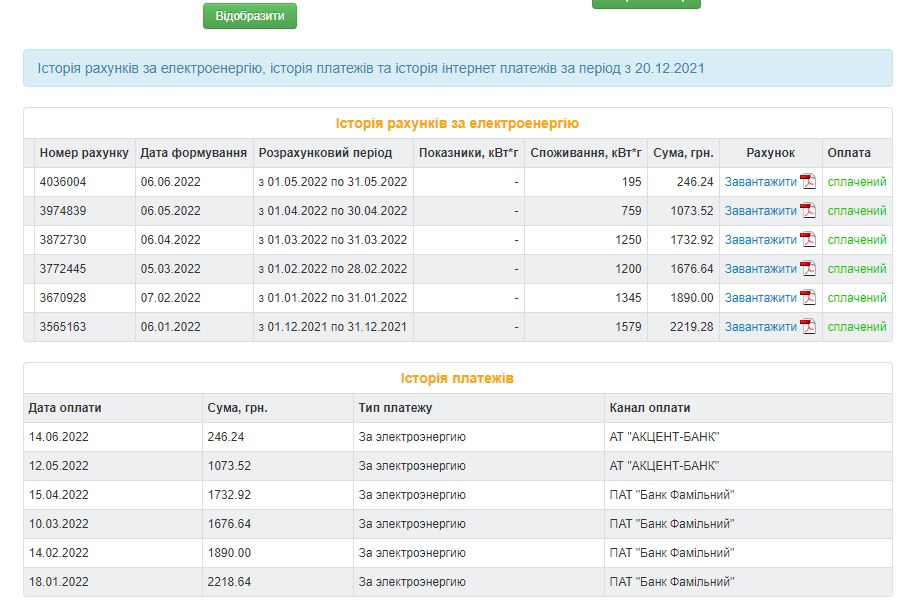Use Завантажити link for January 2022 invoice
Viewport: 913px width, 613px height.
point(760,298)
